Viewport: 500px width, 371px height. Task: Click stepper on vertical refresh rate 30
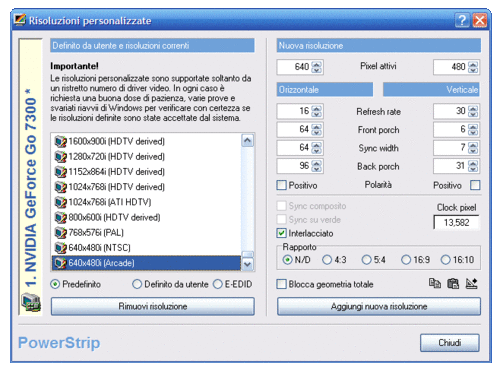473,111
